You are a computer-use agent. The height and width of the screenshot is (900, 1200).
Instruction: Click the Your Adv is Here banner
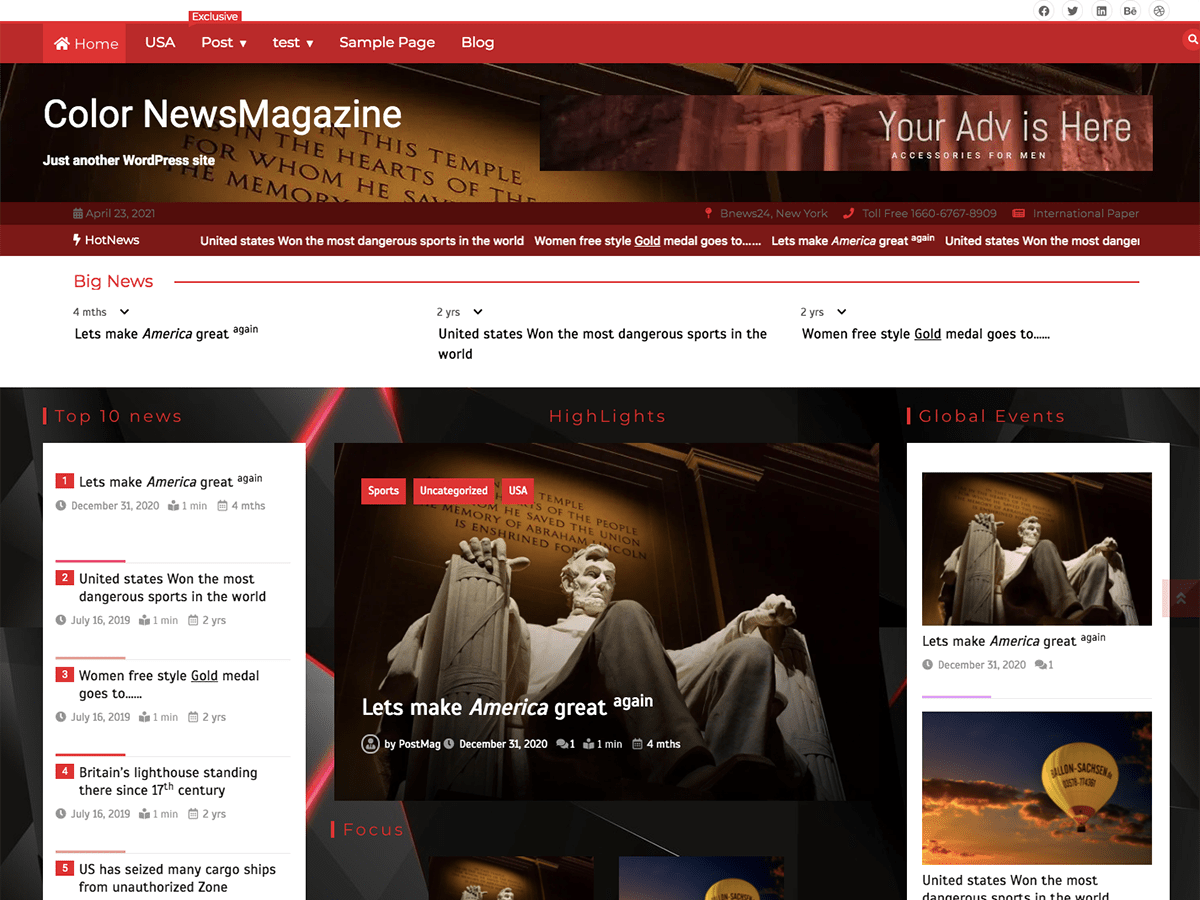coord(846,133)
